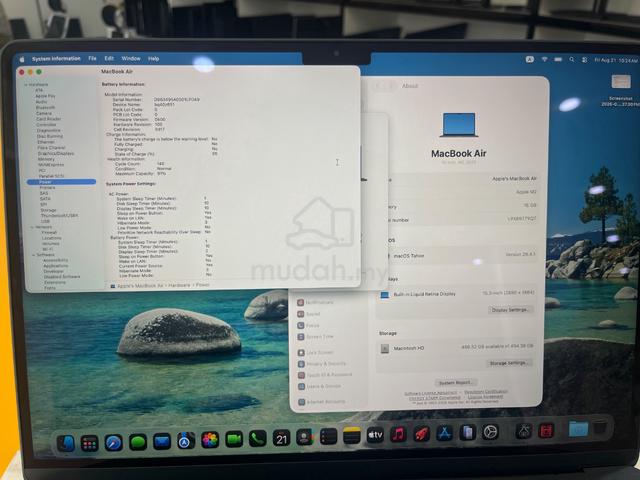Open System Settings from the Dock
This screenshot has width=640, height=480.
490,432
